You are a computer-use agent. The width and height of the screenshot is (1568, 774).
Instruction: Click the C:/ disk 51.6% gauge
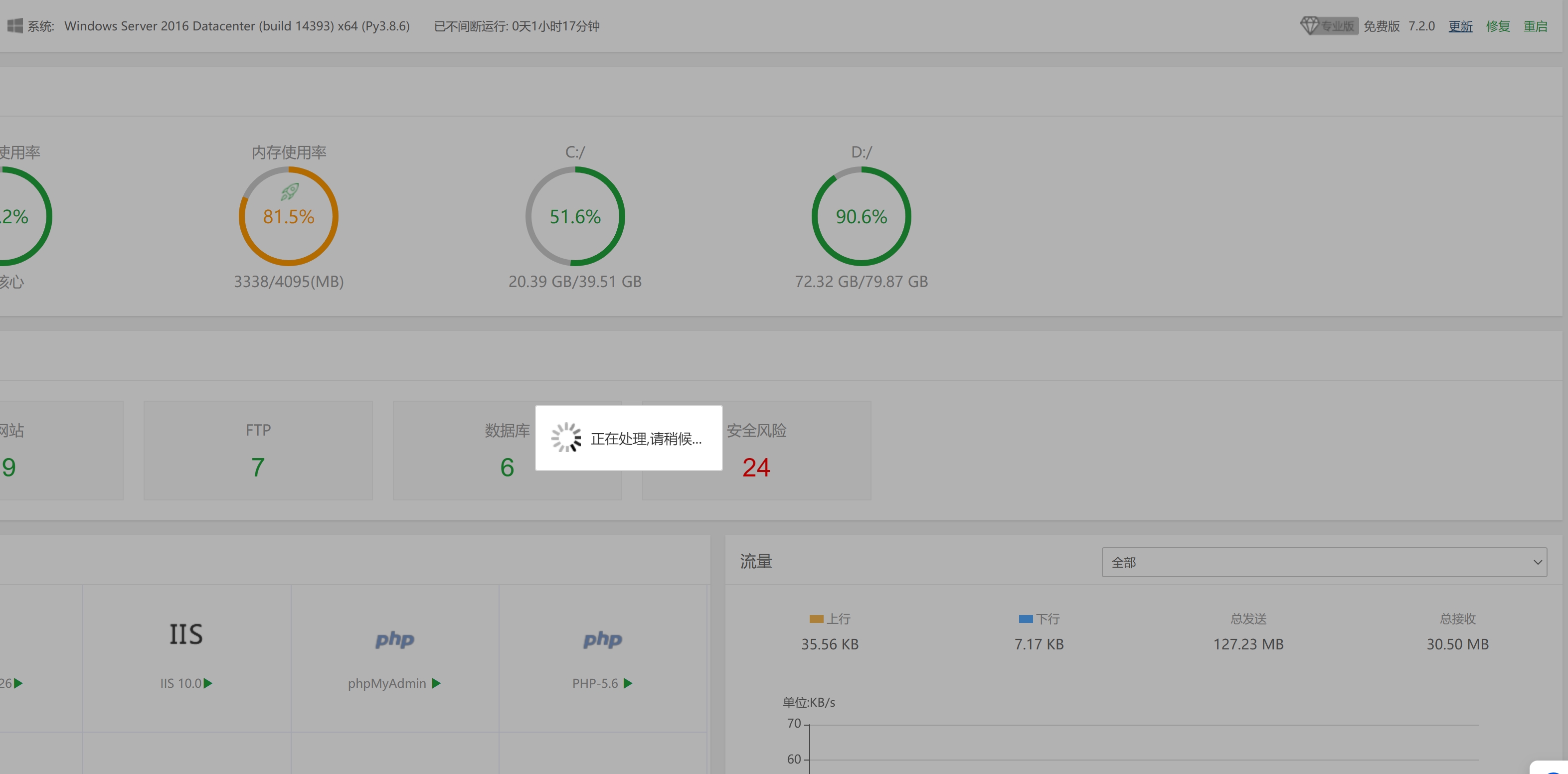575,216
